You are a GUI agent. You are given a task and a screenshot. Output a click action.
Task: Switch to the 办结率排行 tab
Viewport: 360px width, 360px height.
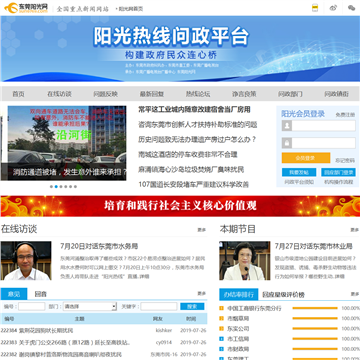[x=239, y=294]
